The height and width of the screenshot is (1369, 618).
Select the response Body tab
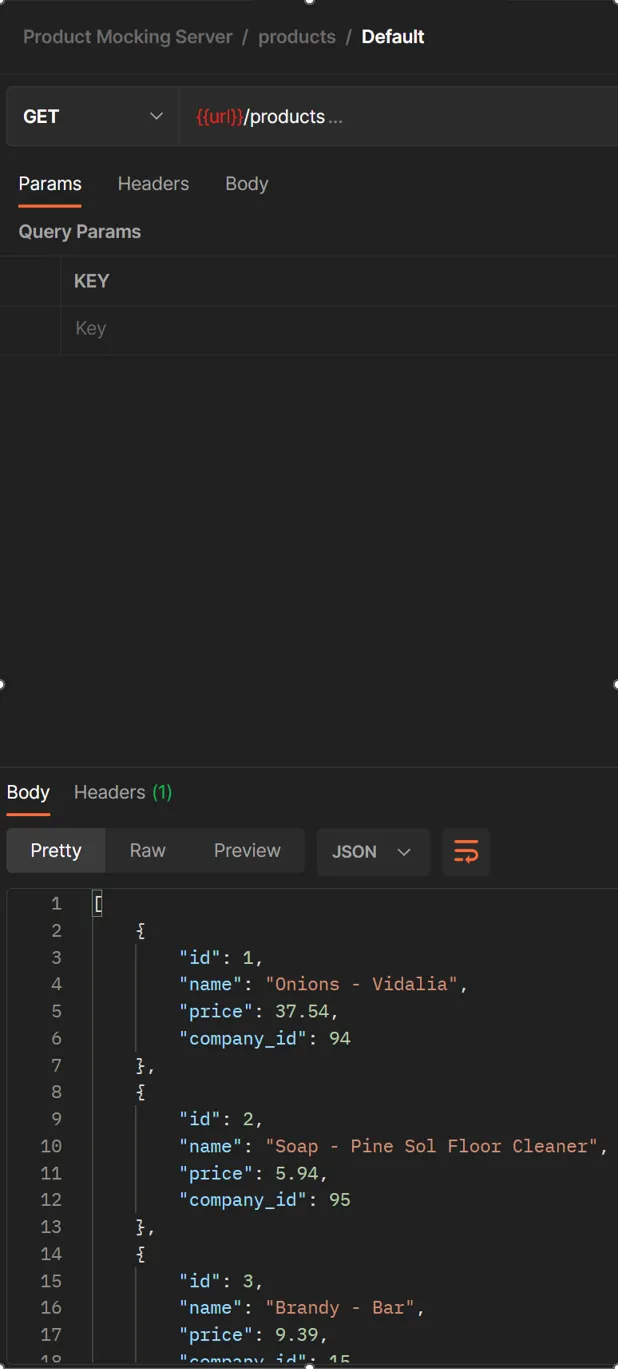[28, 792]
